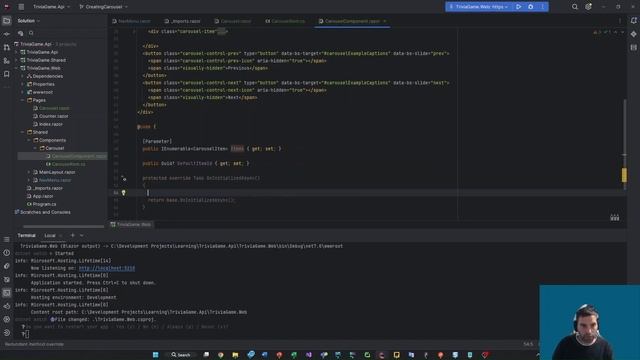Screen dimensions: 640x360
Task: Expand the wwwroot folder
Action: point(22,92)
